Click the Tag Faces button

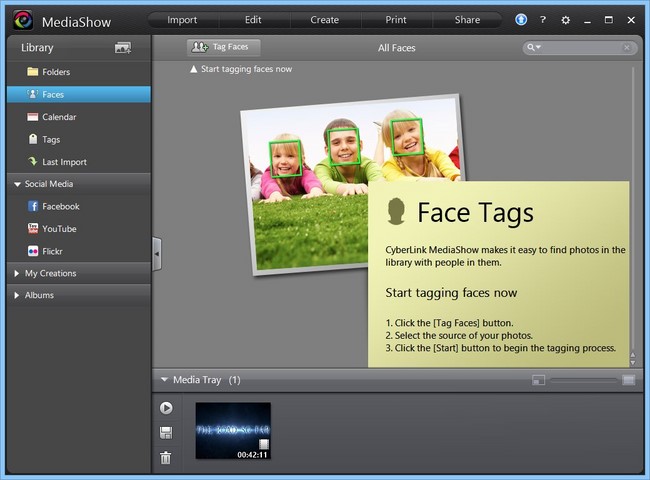(x=223, y=47)
